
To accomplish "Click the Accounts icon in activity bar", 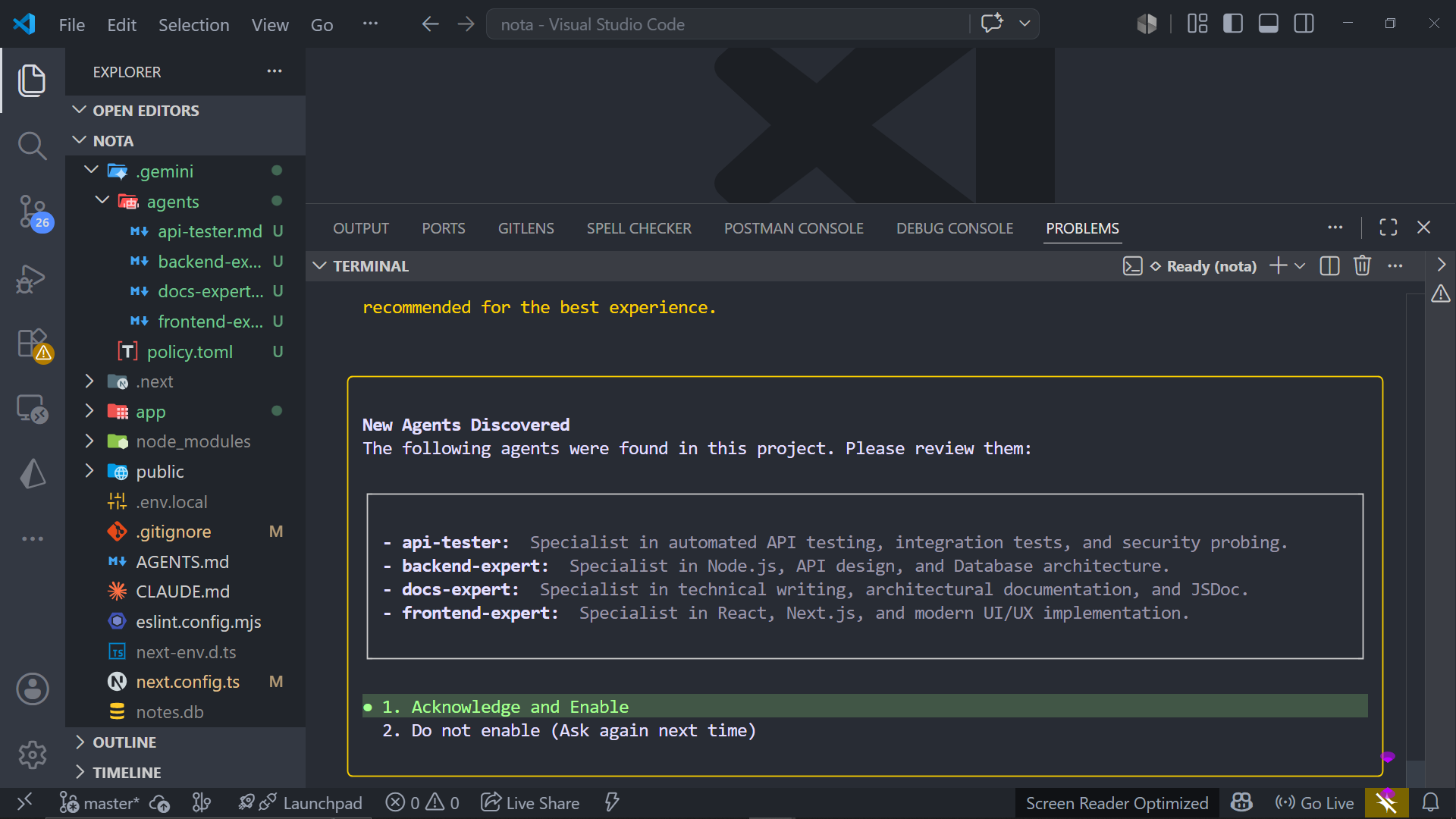I will point(32,689).
